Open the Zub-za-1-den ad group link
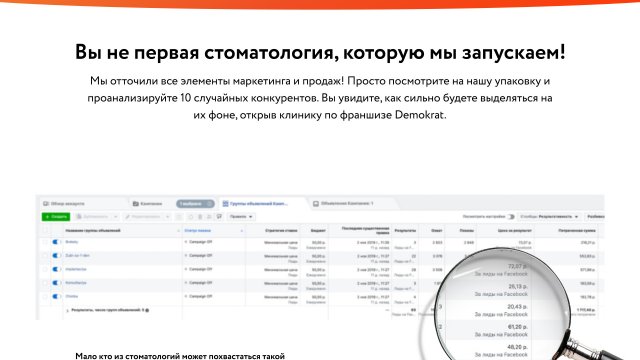The height and width of the screenshot is (360, 640). coord(77,255)
